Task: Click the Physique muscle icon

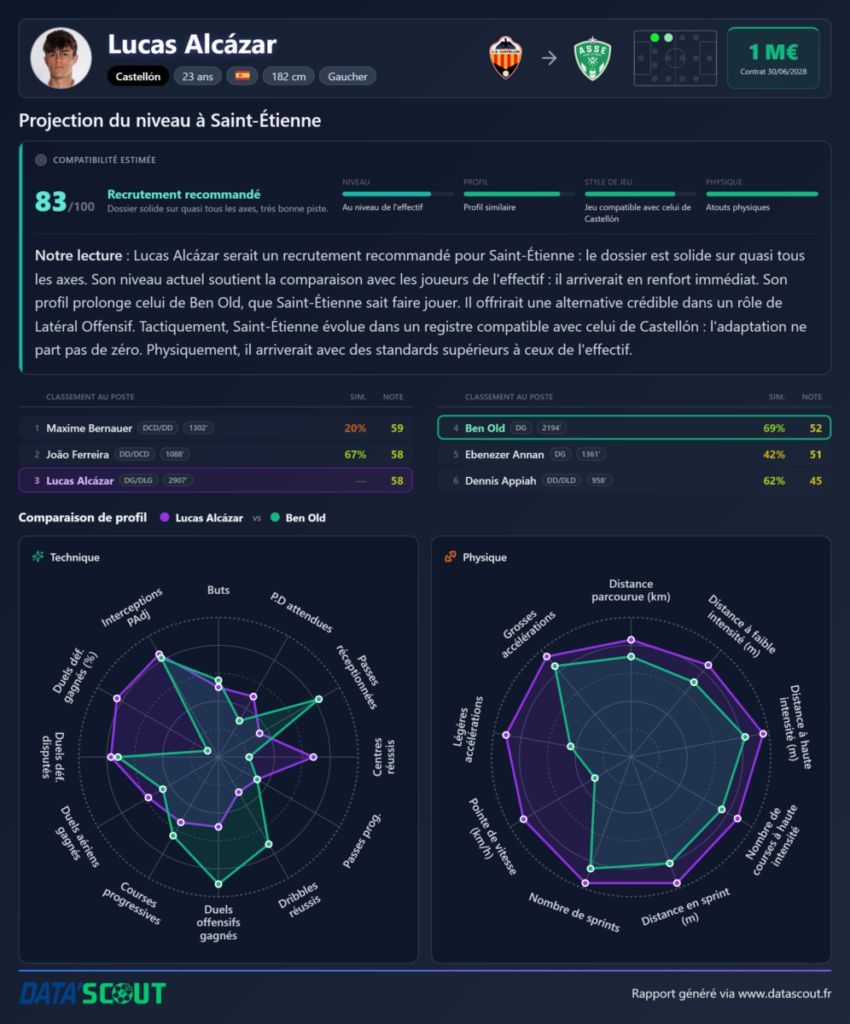Action: click(450, 556)
